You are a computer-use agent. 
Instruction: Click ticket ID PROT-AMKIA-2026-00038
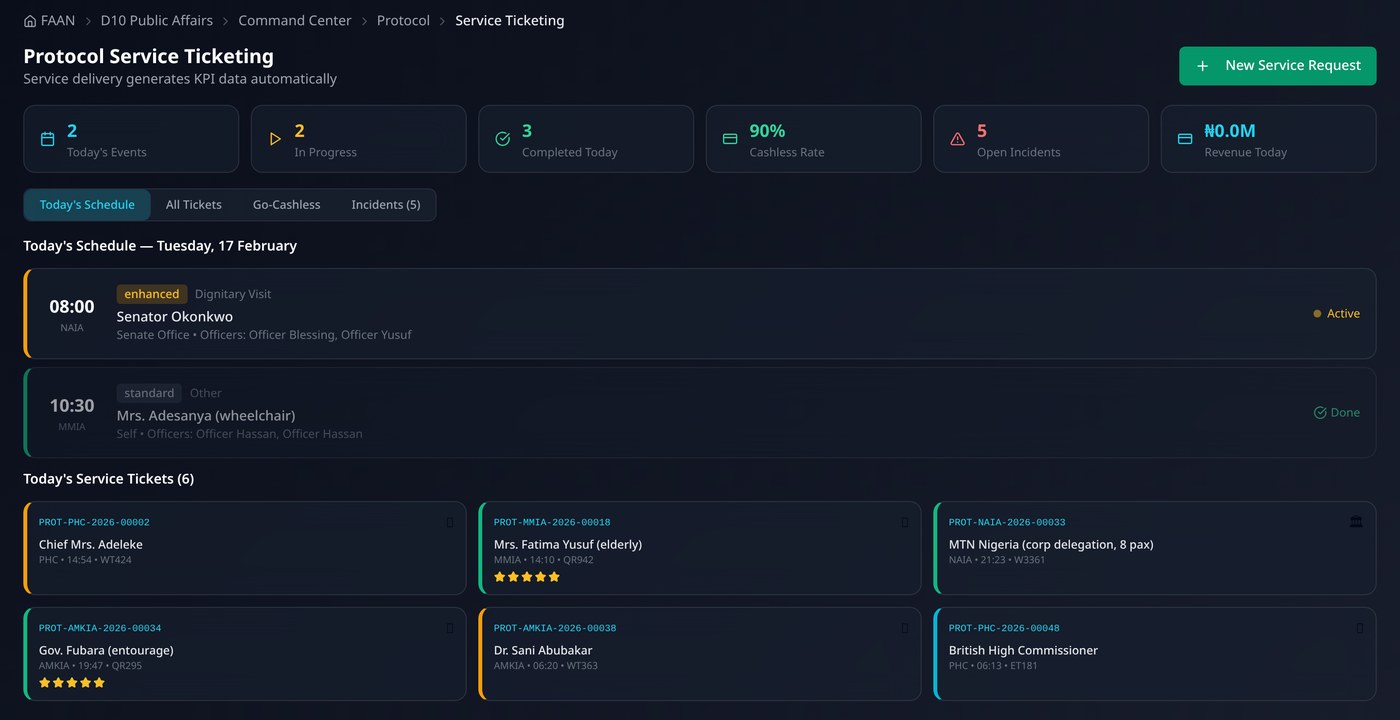pos(555,629)
